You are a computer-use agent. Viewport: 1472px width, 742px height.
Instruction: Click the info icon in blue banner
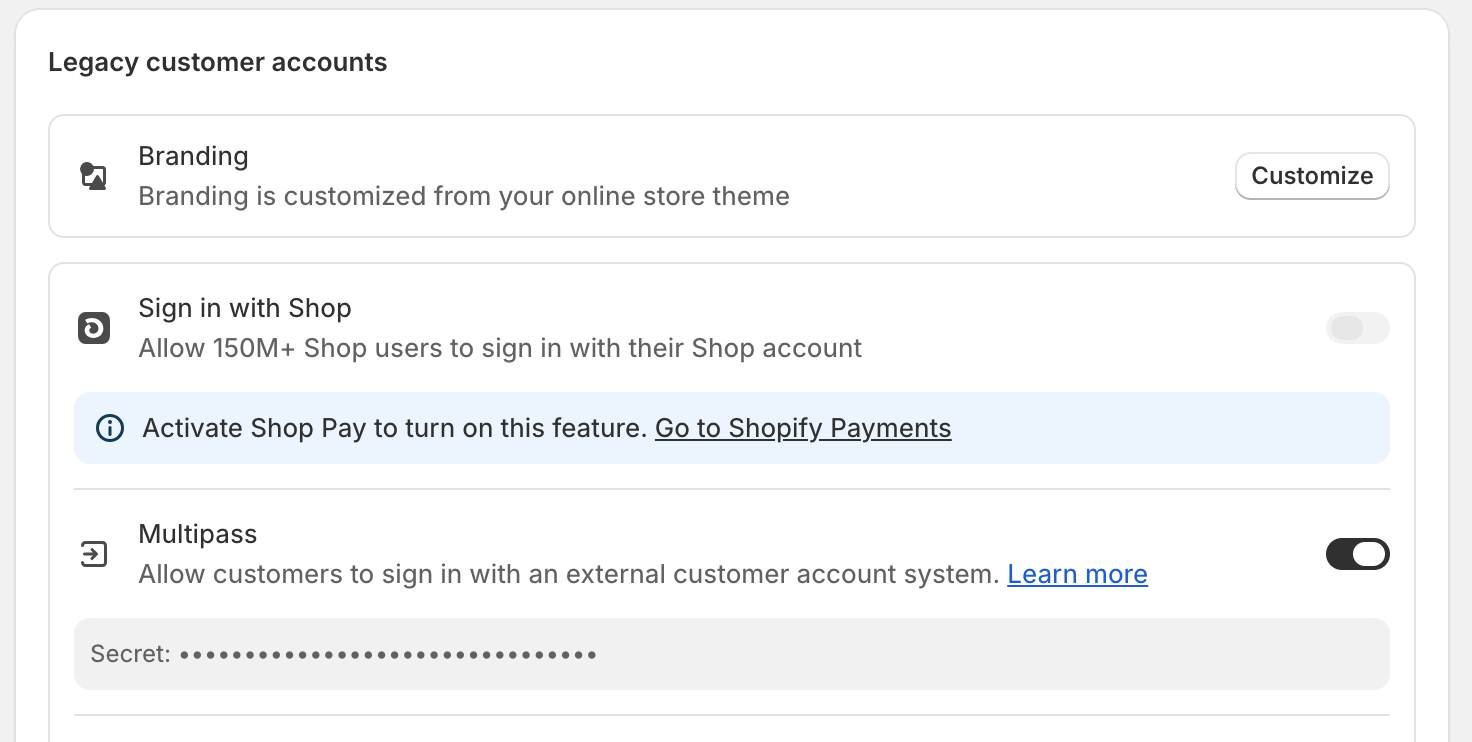click(x=109, y=428)
